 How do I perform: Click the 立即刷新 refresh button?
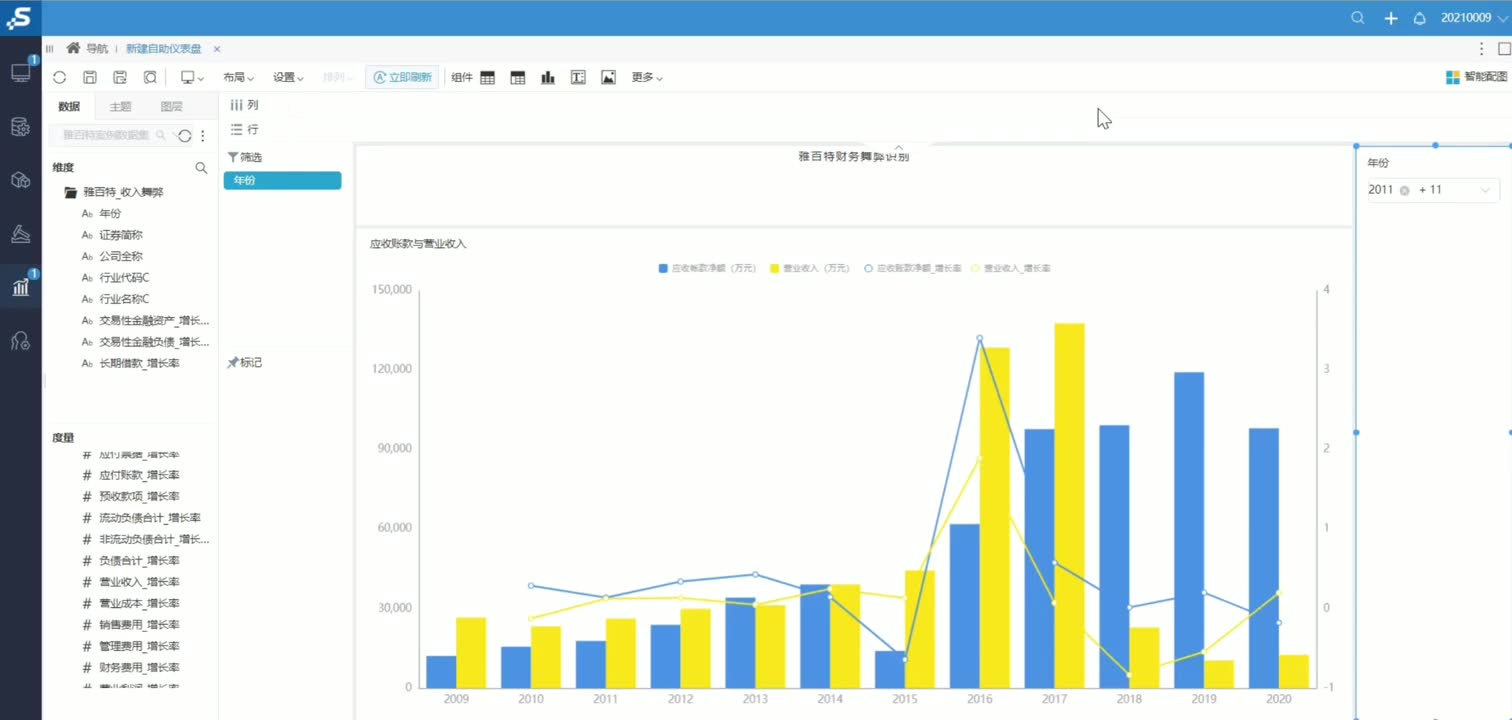click(402, 77)
